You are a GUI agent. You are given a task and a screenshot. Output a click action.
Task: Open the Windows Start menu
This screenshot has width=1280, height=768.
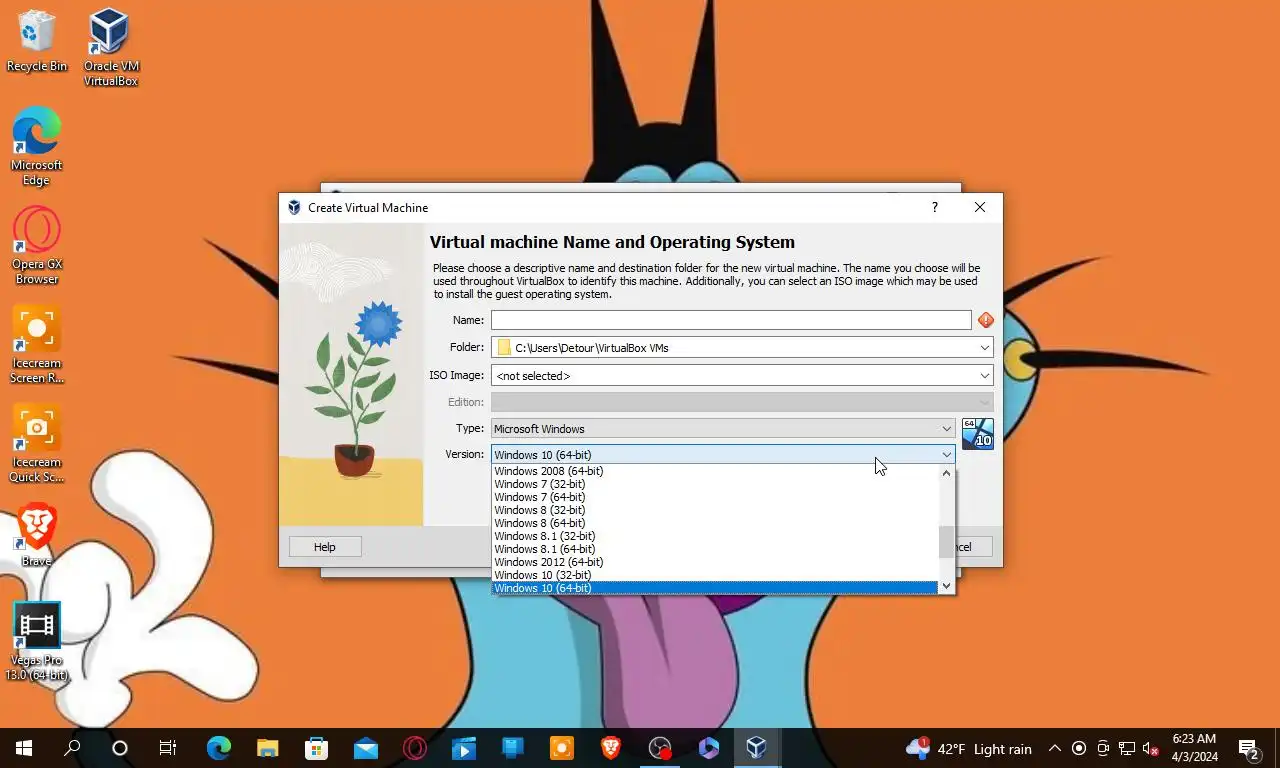(x=24, y=748)
